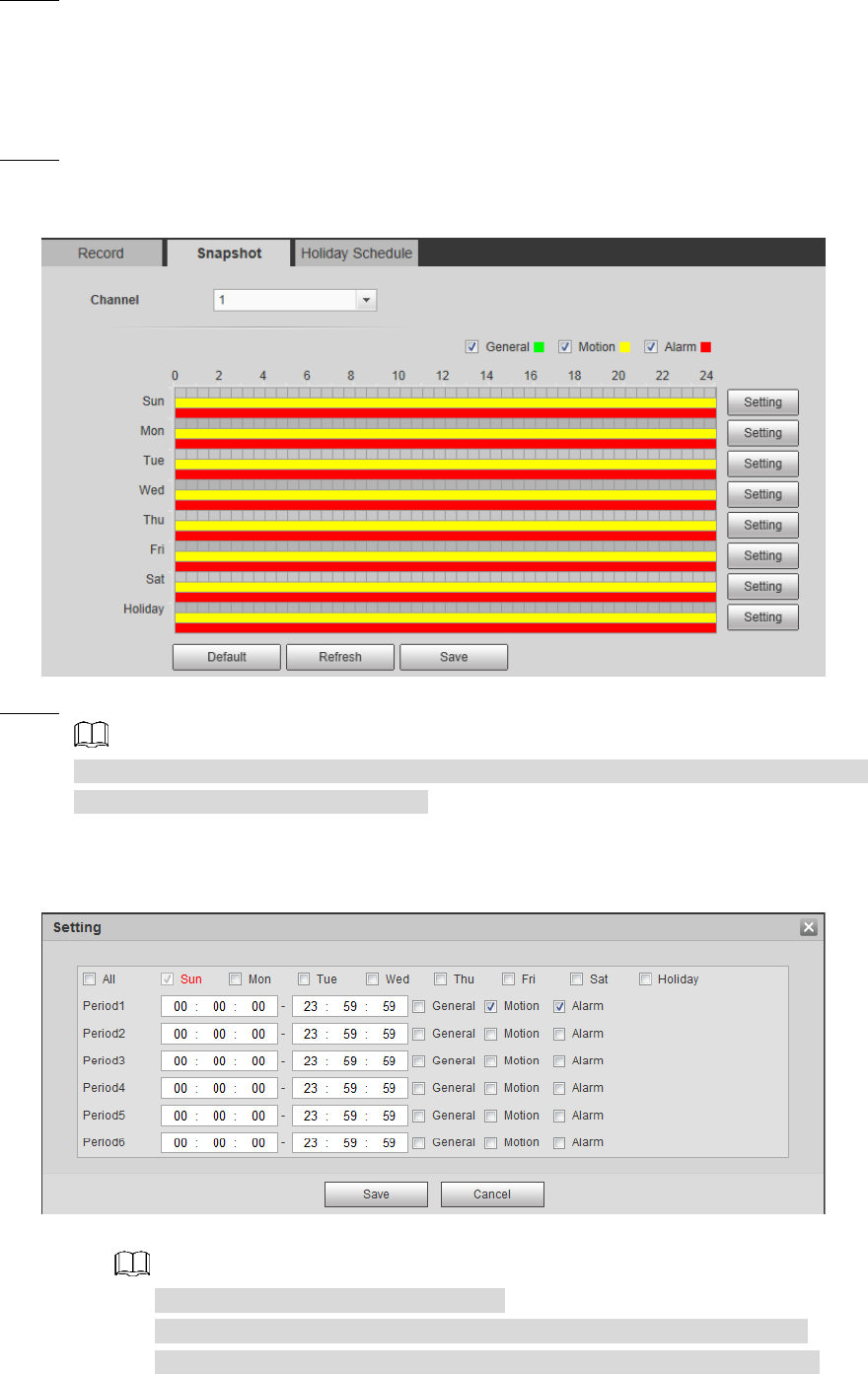The width and height of the screenshot is (868, 1374).
Task: Save the snapshot schedule
Action: coord(454,657)
